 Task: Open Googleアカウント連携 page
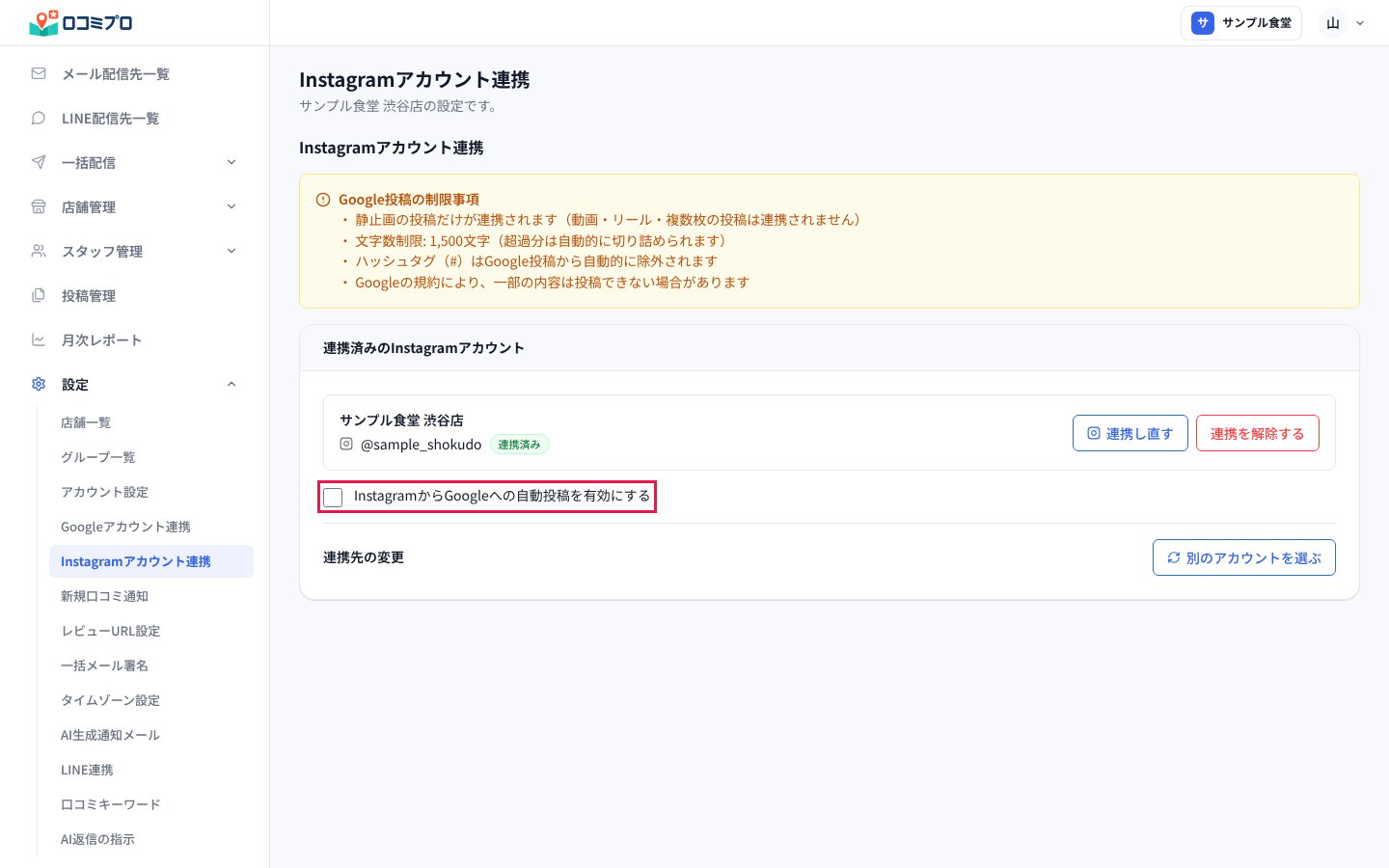coord(151,527)
